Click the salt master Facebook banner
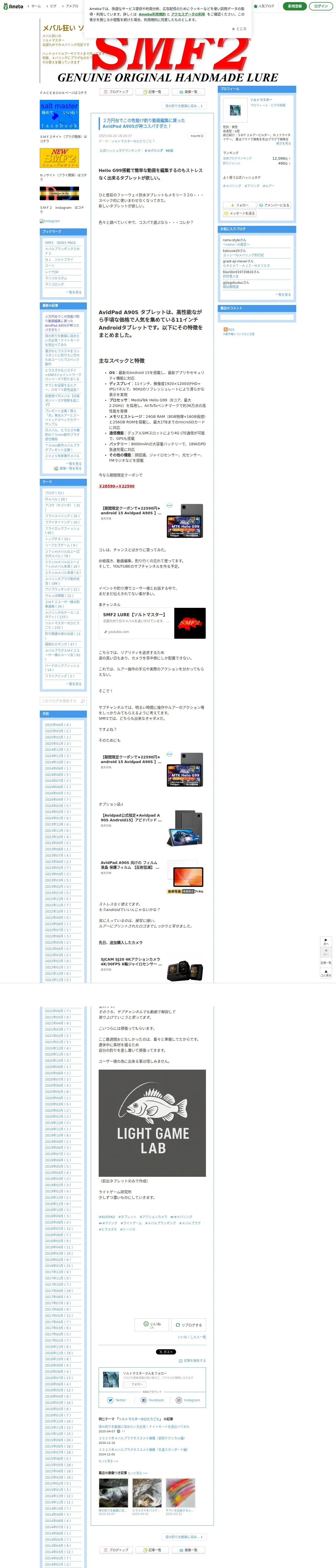Image resolution: width=336 pixels, height=1568 pixels. [59, 115]
